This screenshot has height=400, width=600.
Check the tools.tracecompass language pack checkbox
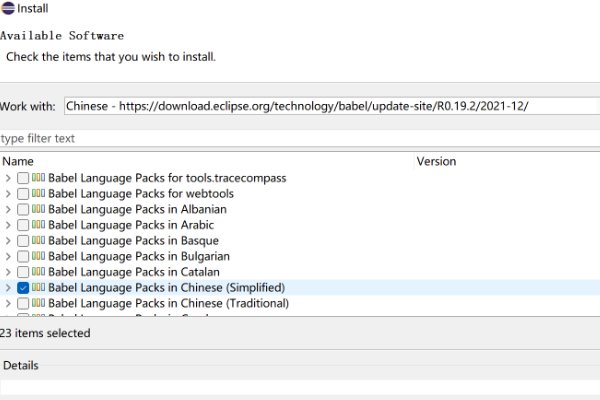click(x=23, y=178)
